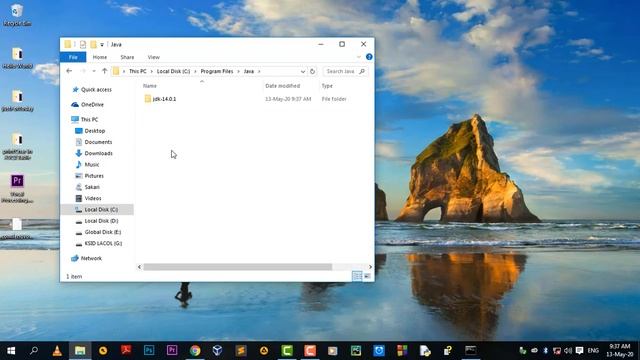Click This PC in the address bar
This screenshot has width=640, height=360.
[x=138, y=71]
